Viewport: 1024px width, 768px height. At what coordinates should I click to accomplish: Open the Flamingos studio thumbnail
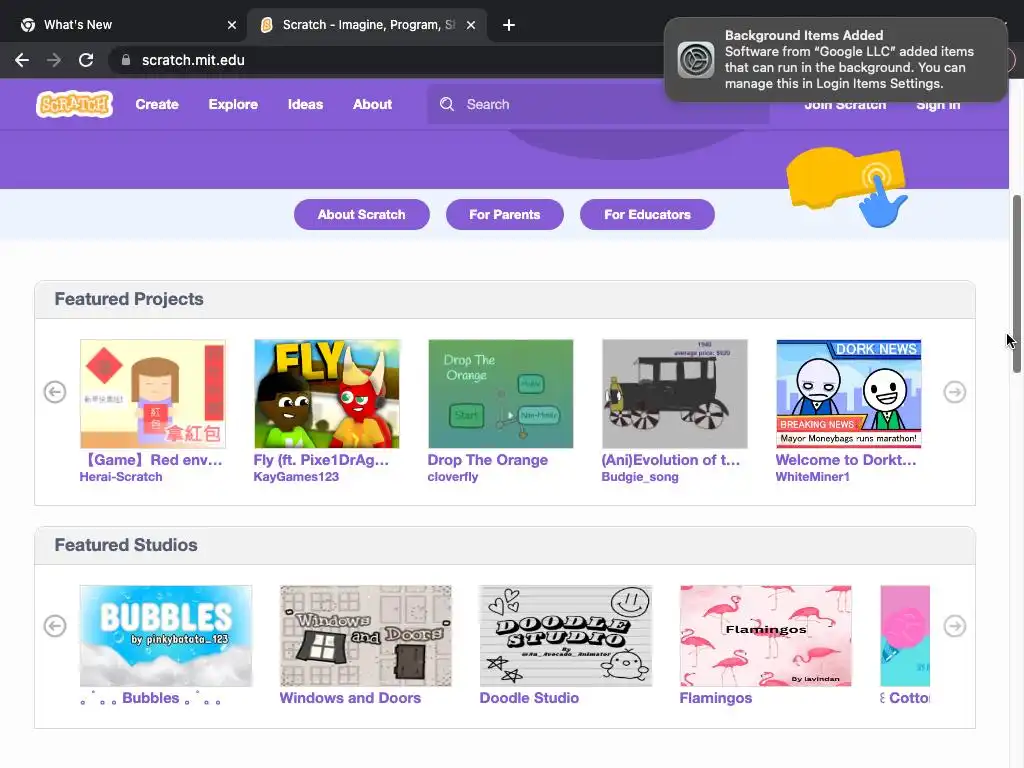pyautogui.click(x=765, y=635)
